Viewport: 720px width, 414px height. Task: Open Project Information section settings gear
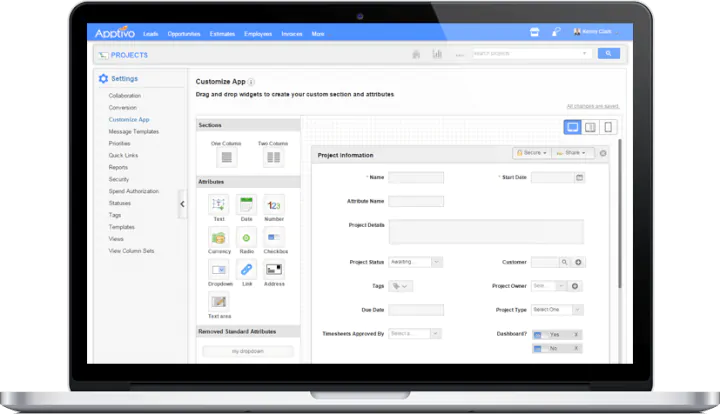click(603, 153)
